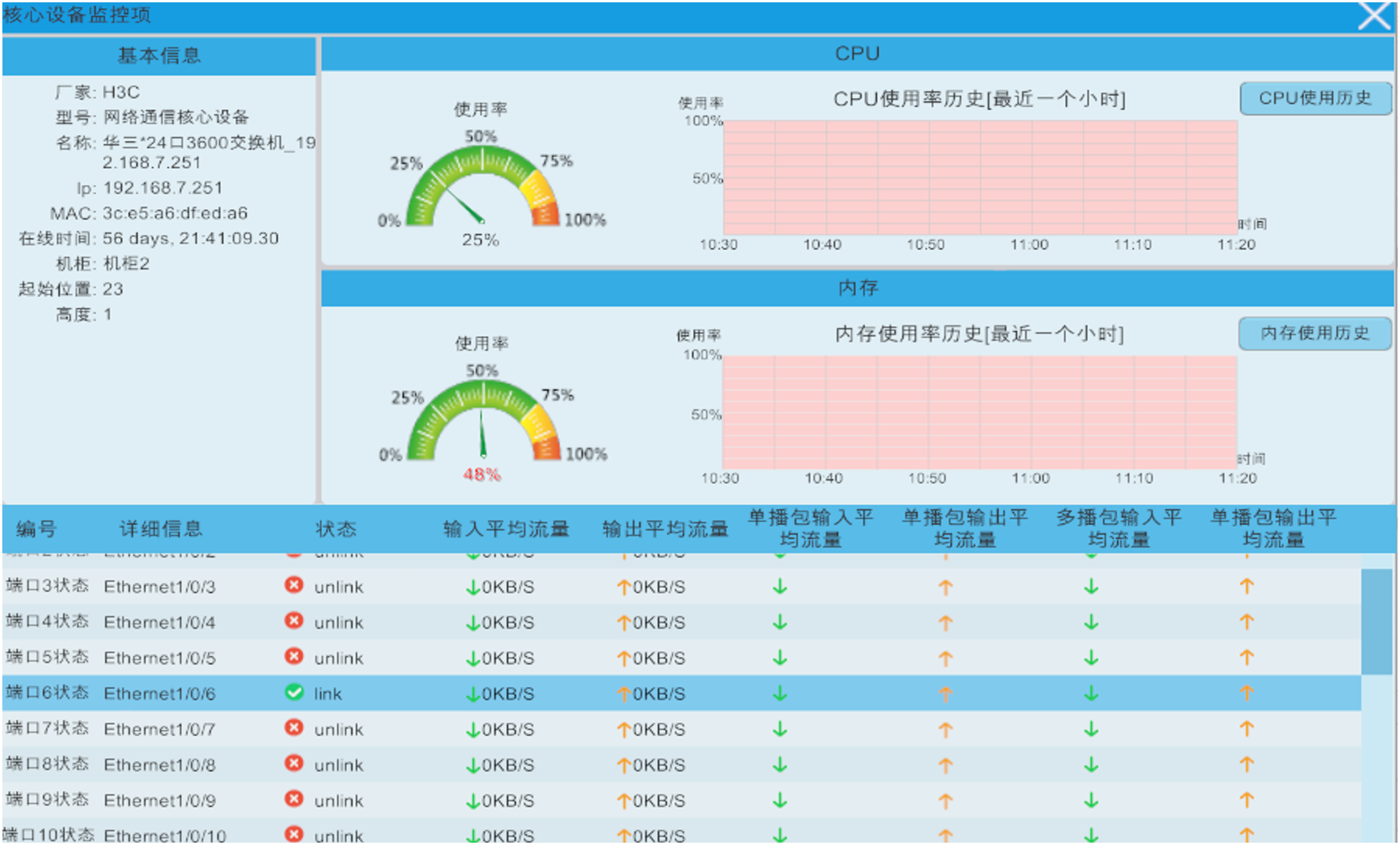Click the red unlink icon for Ethernet1/0/10
The height and width of the screenshot is (845, 1400).
(x=294, y=834)
